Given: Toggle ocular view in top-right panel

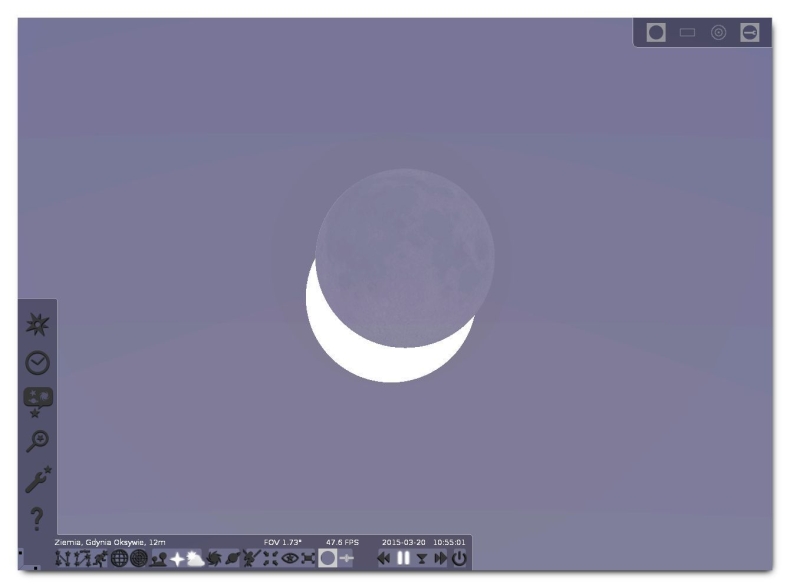Looking at the screenshot, I should (x=655, y=33).
